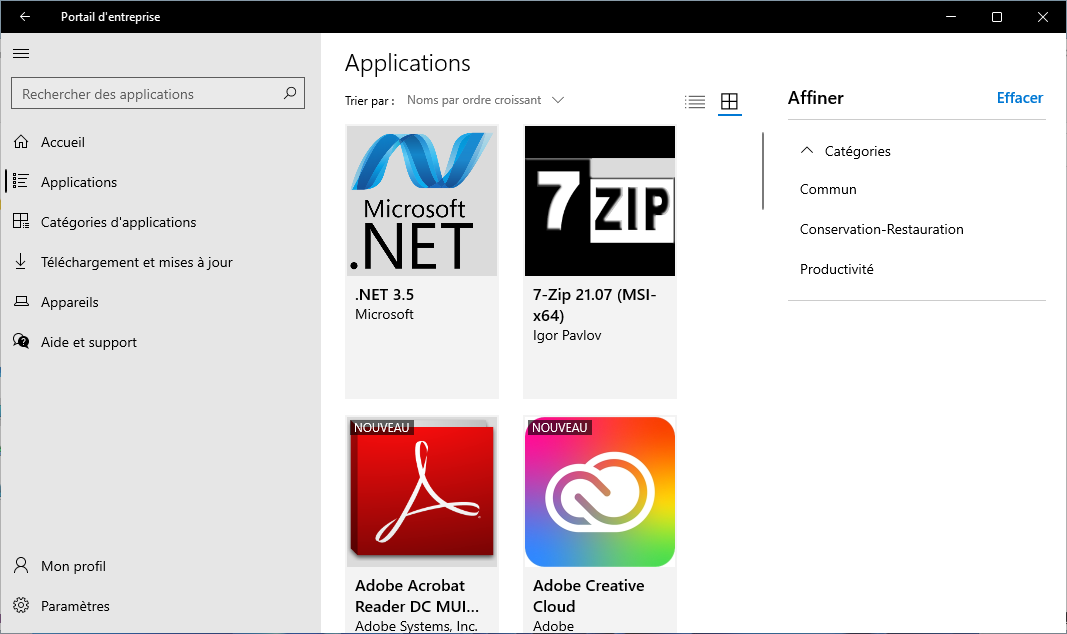Click the Adobe Acrobat Reader DC title
Screen dimensions: 1067x634
pos(417,596)
